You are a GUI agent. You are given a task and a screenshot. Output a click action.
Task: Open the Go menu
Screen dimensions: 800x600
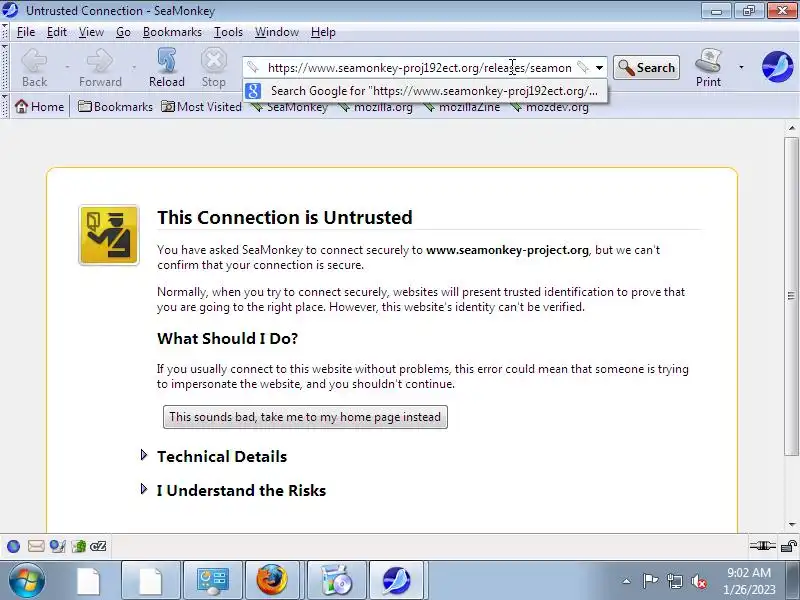(x=123, y=32)
